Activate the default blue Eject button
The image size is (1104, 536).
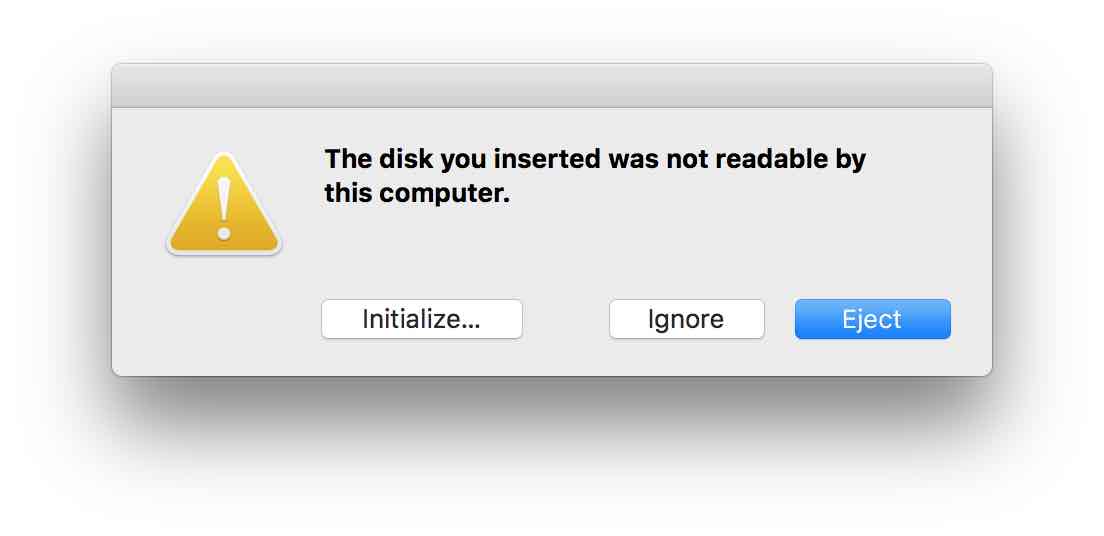coord(872,319)
